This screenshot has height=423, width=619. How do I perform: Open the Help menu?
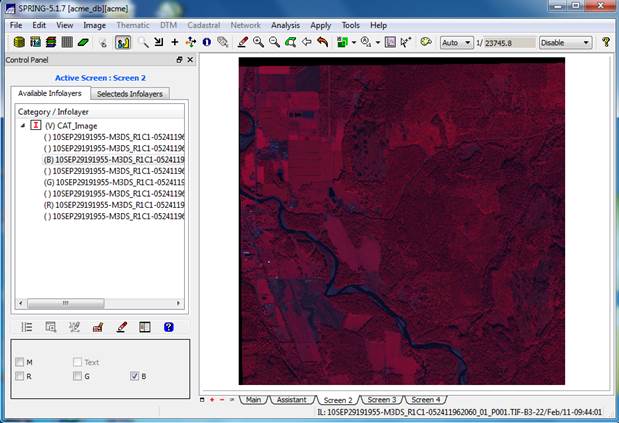pyautogui.click(x=378, y=25)
